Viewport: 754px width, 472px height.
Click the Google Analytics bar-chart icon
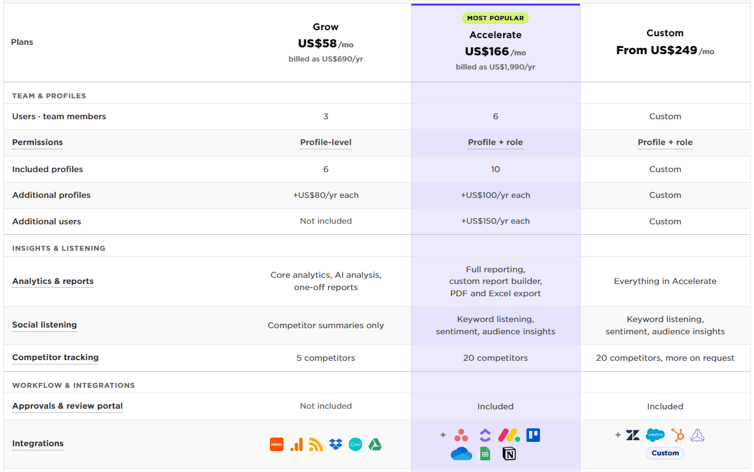[x=297, y=444]
